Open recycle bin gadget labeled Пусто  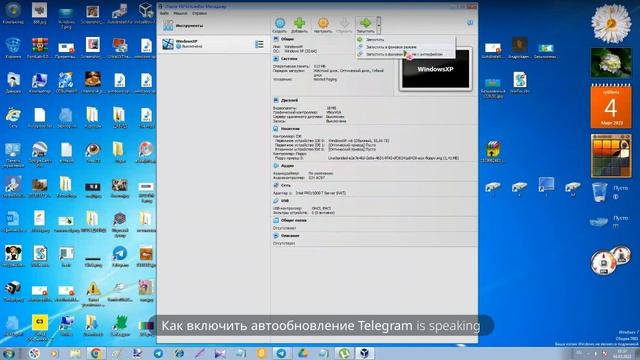coord(600,192)
